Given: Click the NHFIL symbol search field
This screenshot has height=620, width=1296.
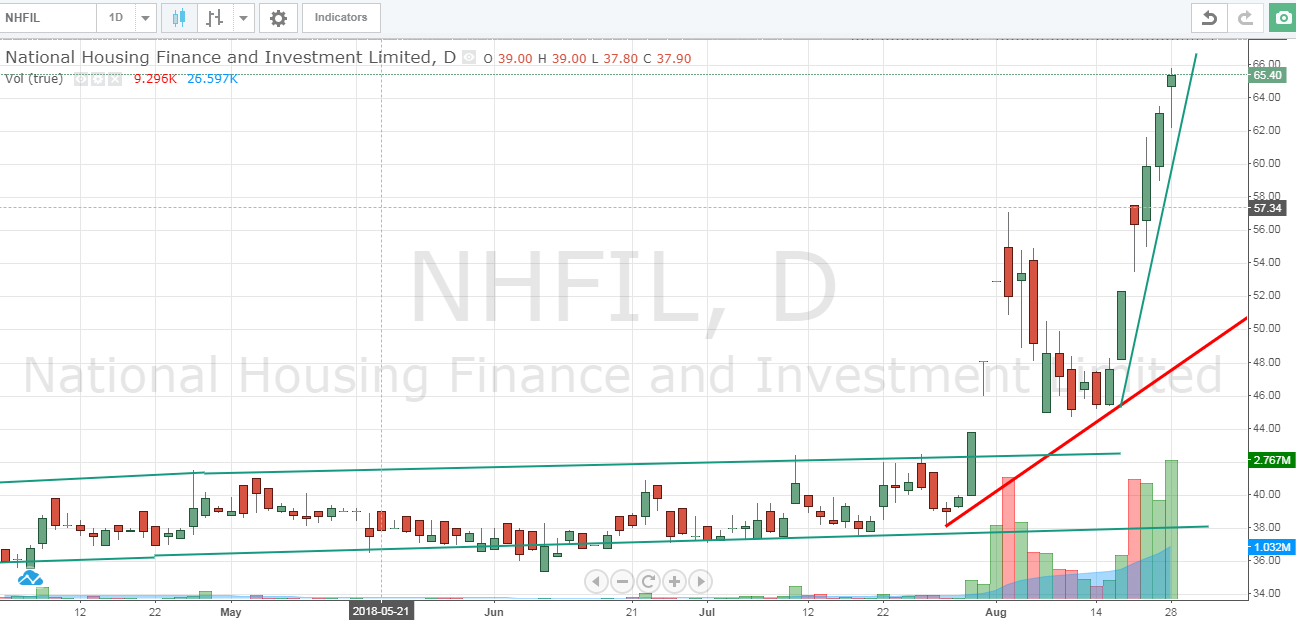Looking at the screenshot, I should tap(48, 17).
